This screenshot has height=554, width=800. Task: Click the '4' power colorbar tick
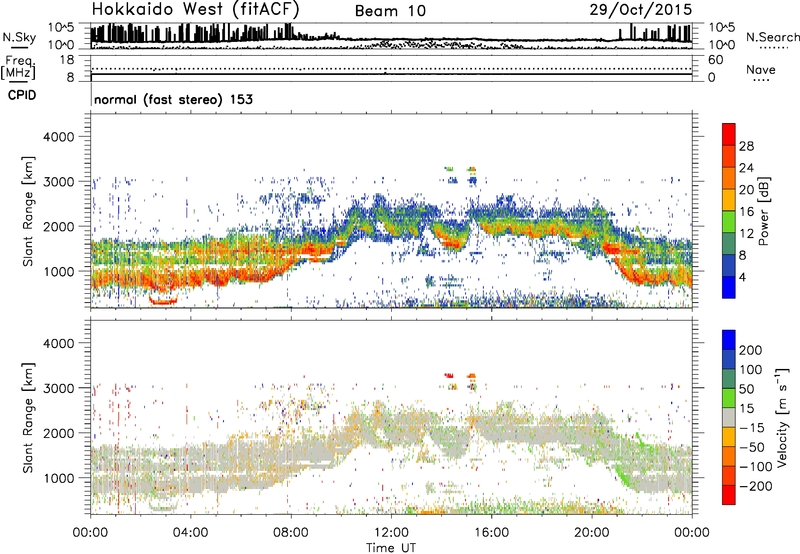coord(743,277)
